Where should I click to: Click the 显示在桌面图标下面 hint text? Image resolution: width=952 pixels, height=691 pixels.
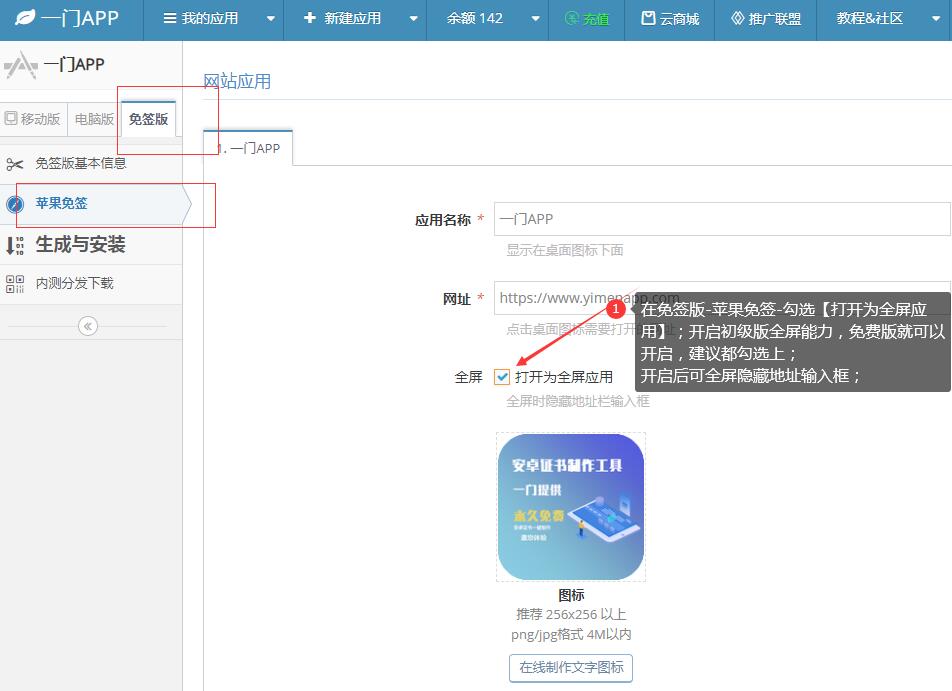point(565,251)
